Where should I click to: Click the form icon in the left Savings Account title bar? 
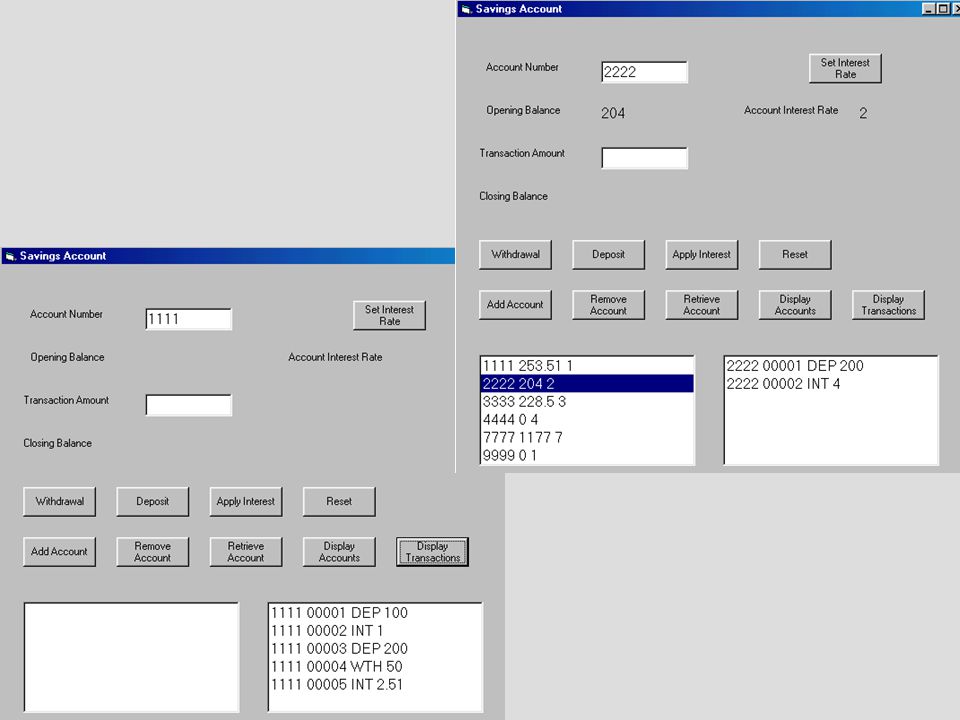coord(10,256)
